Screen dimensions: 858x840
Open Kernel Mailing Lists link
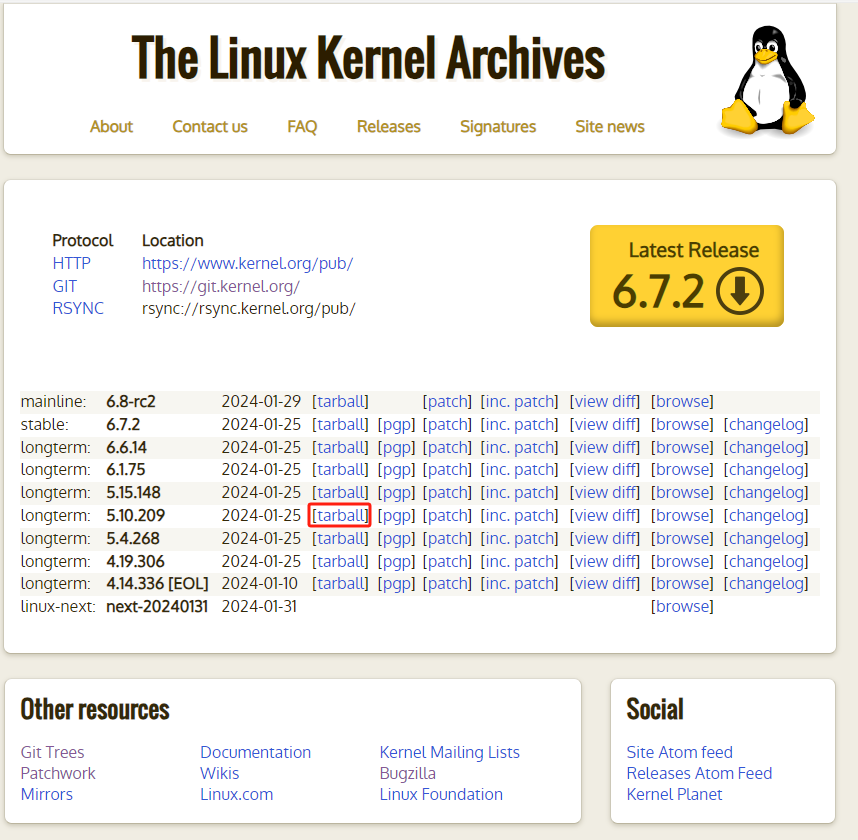pyautogui.click(x=449, y=752)
